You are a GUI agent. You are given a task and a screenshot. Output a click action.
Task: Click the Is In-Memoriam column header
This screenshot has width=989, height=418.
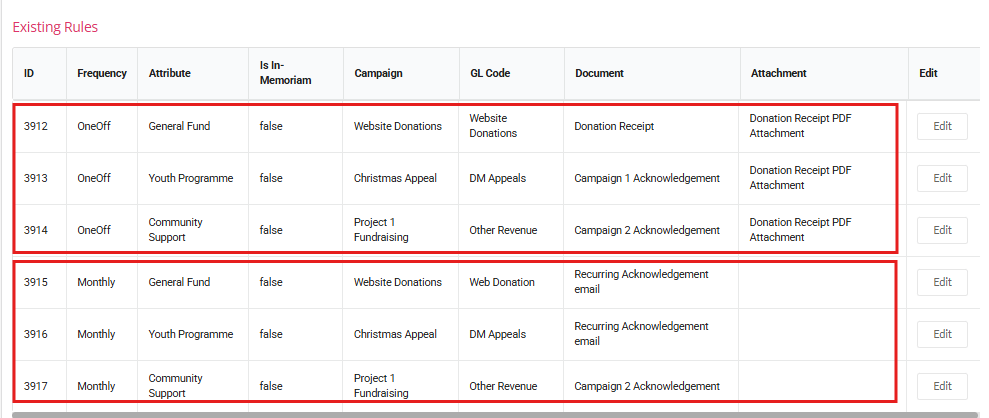point(285,73)
